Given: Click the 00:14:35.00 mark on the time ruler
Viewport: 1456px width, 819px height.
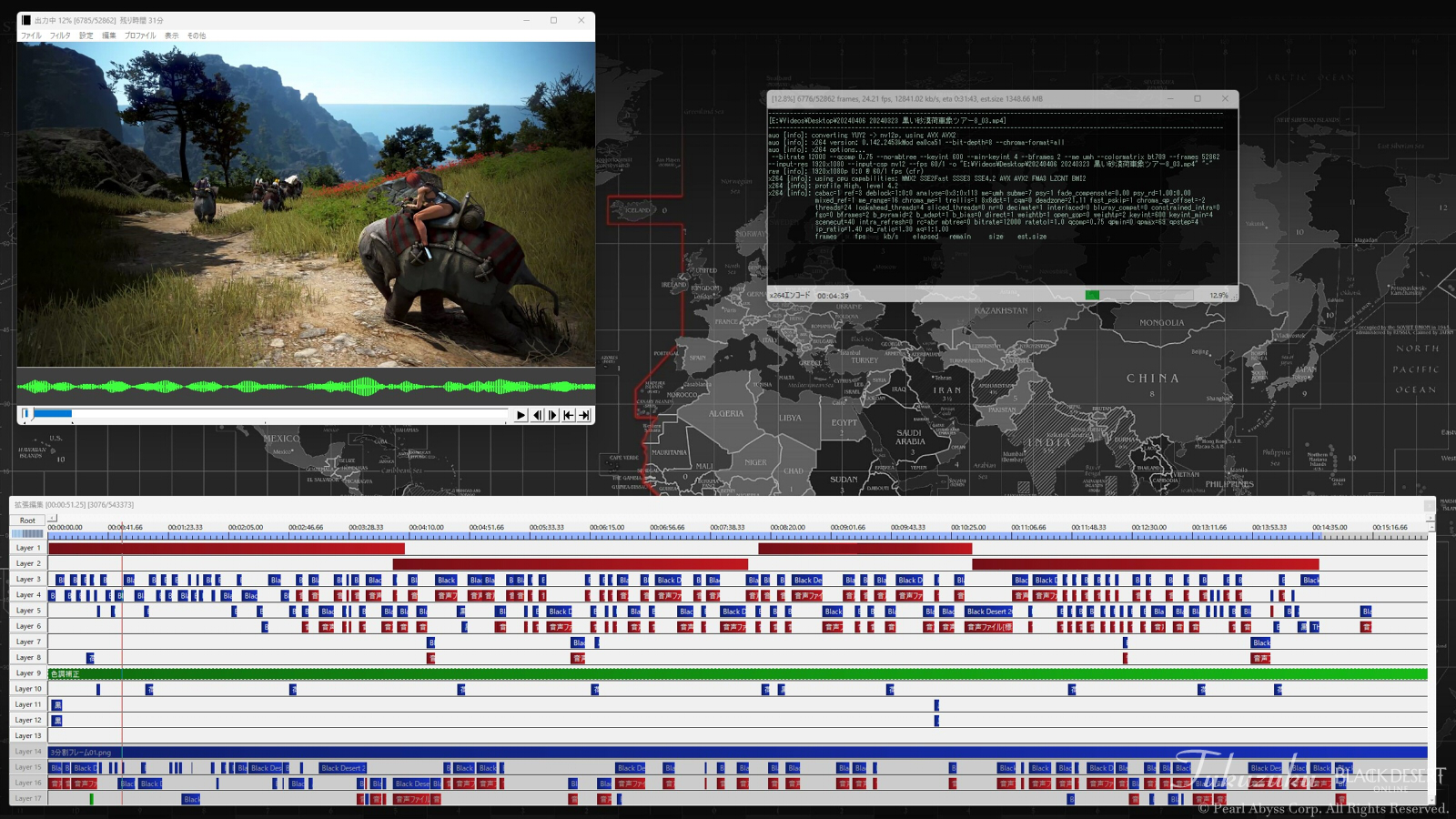Looking at the screenshot, I should coord(1330,527).
